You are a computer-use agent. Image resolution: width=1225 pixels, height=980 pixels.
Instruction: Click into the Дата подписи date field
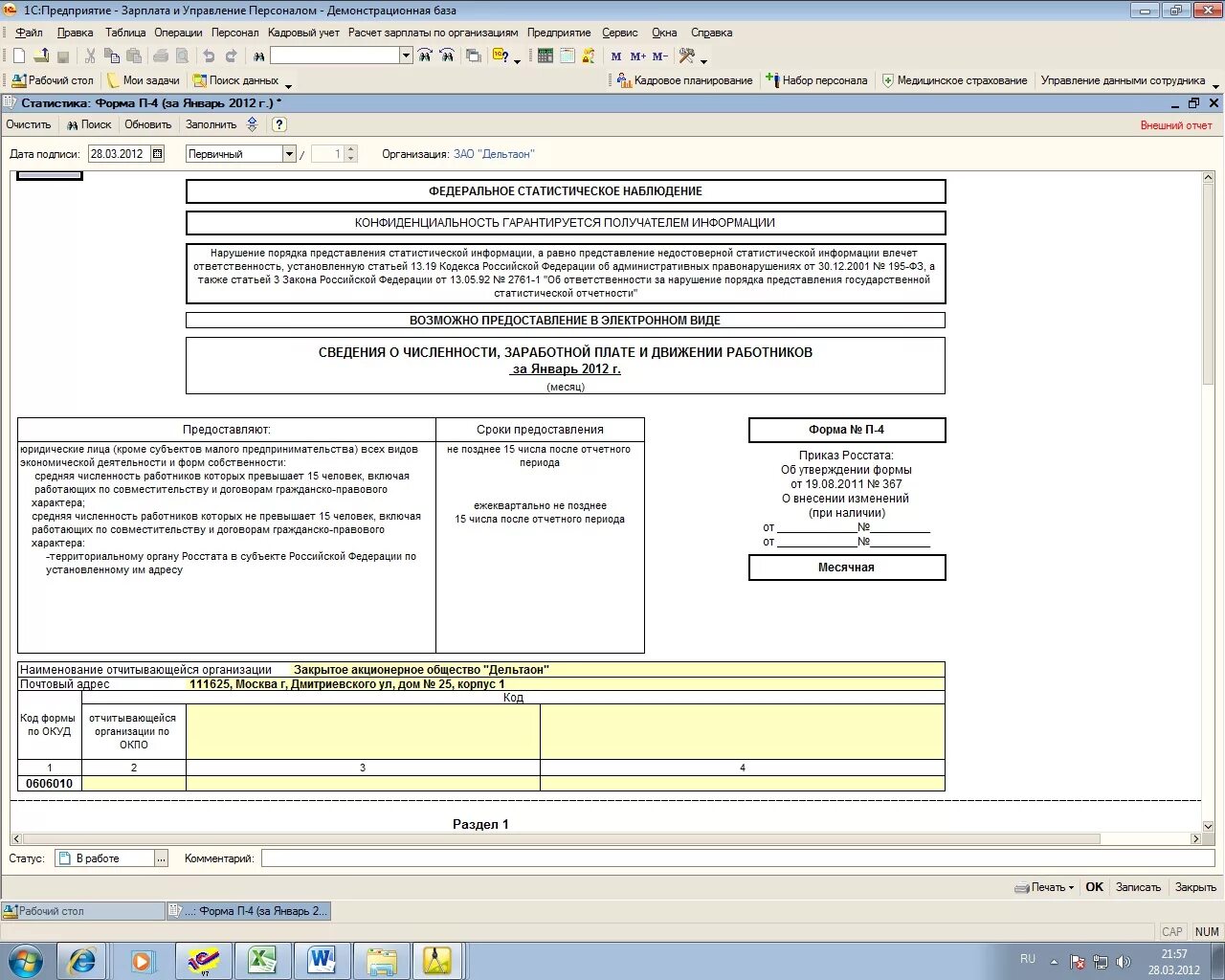120,153
